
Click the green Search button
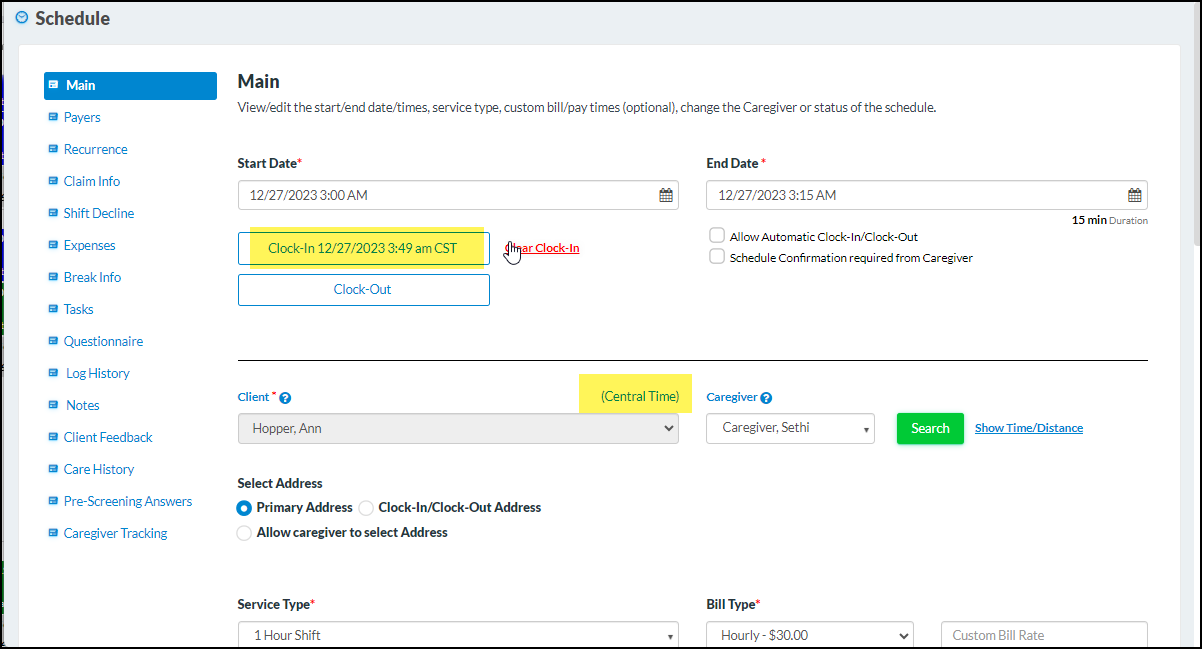click(929, 428)
